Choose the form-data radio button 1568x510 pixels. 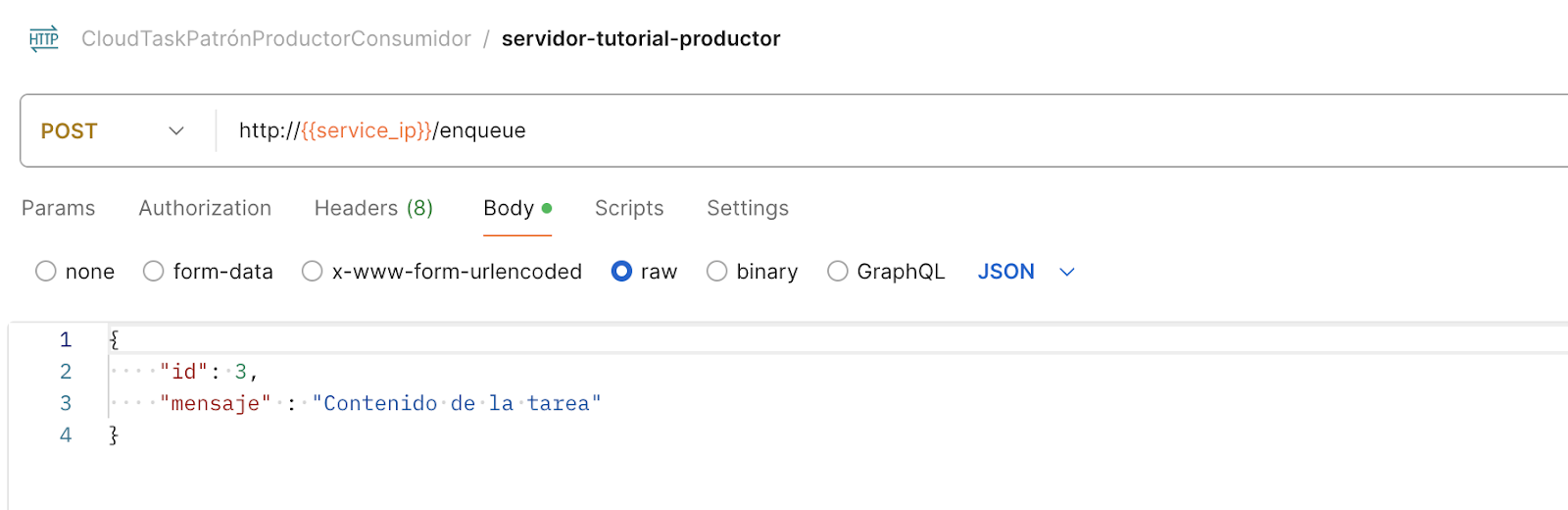coord(154,272)
